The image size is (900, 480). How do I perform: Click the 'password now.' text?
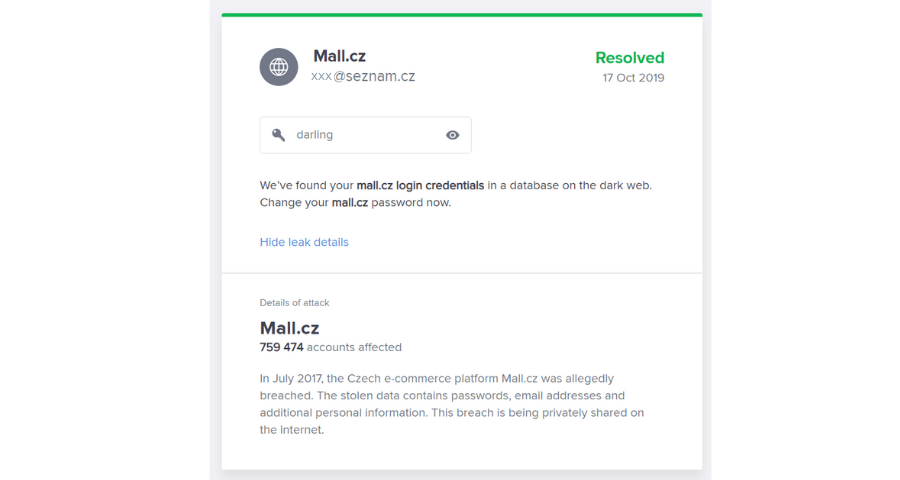point(411,203)
